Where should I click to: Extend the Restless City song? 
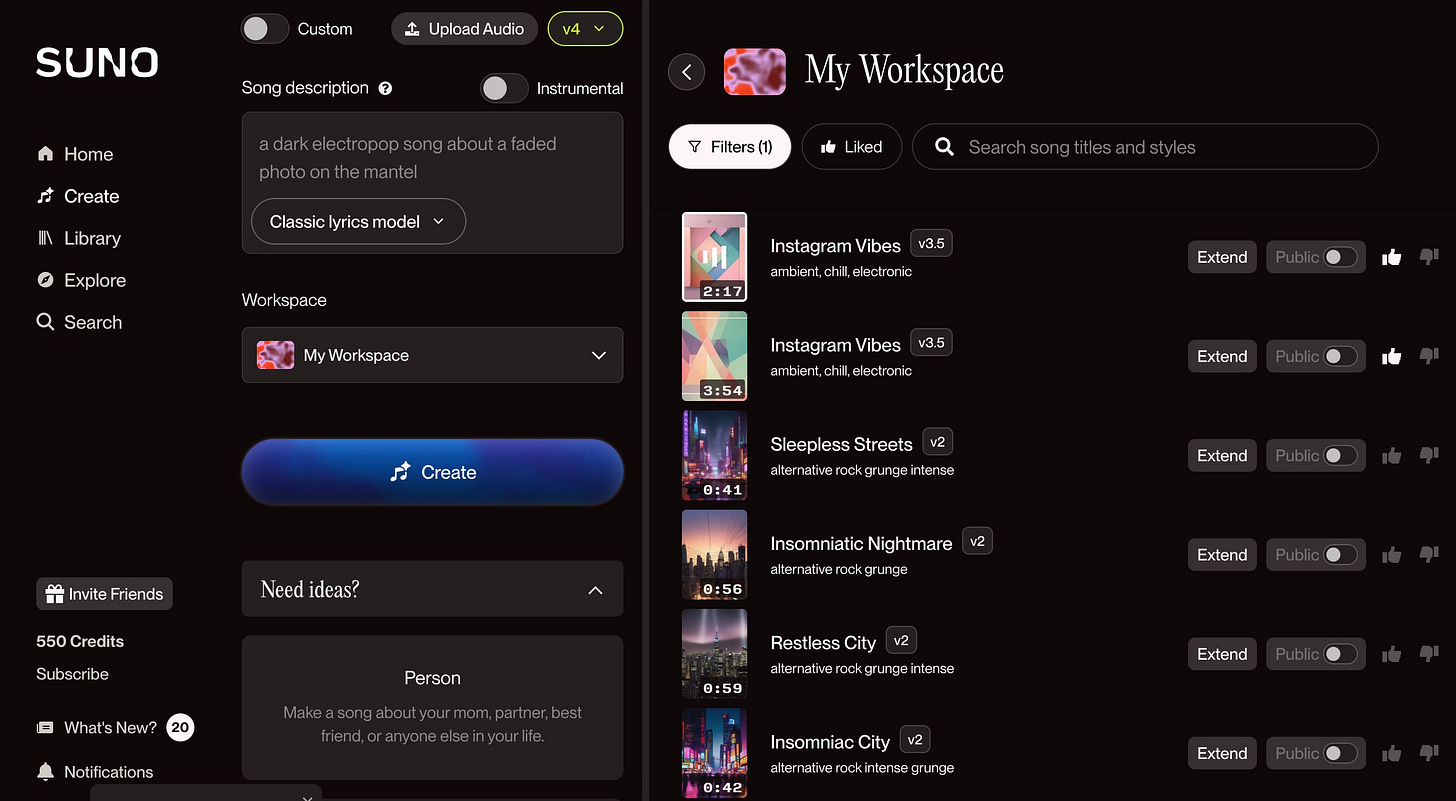pyautogui.click(x=1222, y=654)
